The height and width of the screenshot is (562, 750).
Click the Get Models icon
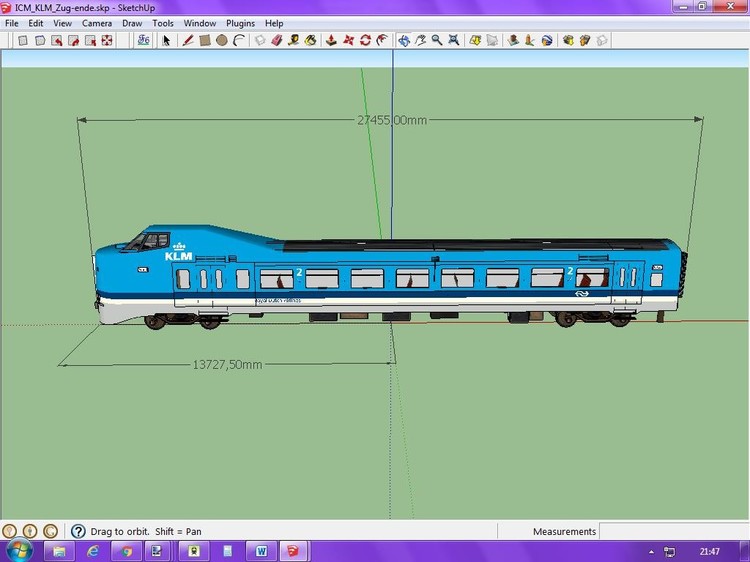coord(568,41)
